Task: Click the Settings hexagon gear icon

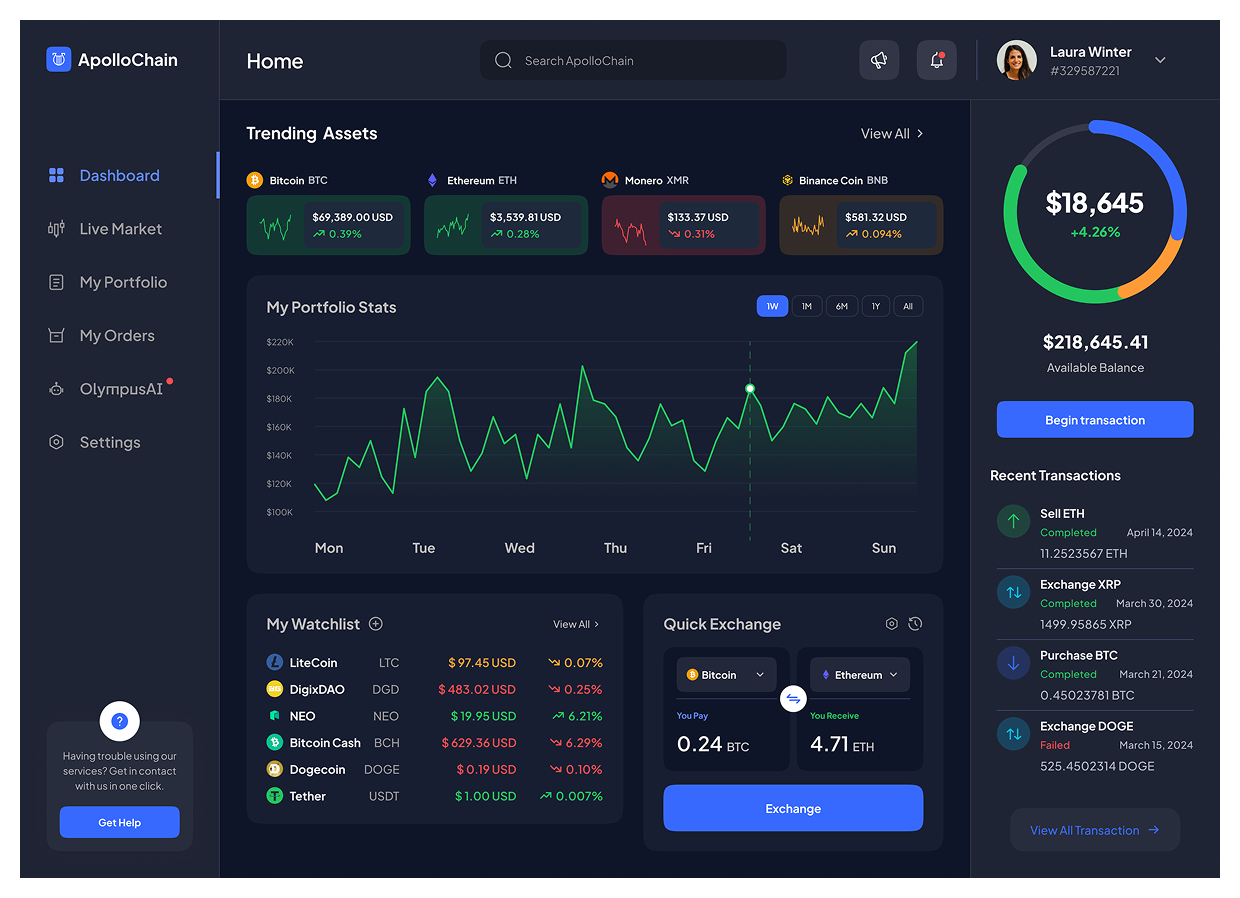Action: coord(56,442)
